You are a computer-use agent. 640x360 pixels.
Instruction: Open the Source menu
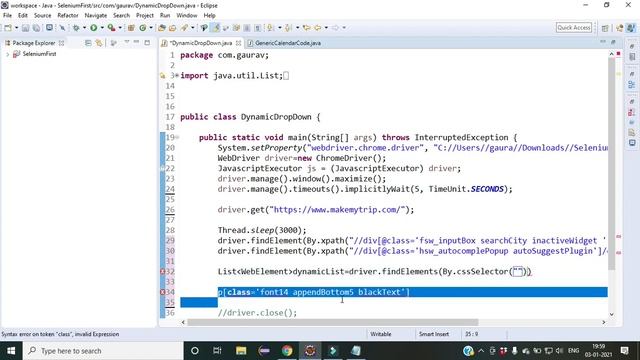pyautogui.click(x=42, y=16)
